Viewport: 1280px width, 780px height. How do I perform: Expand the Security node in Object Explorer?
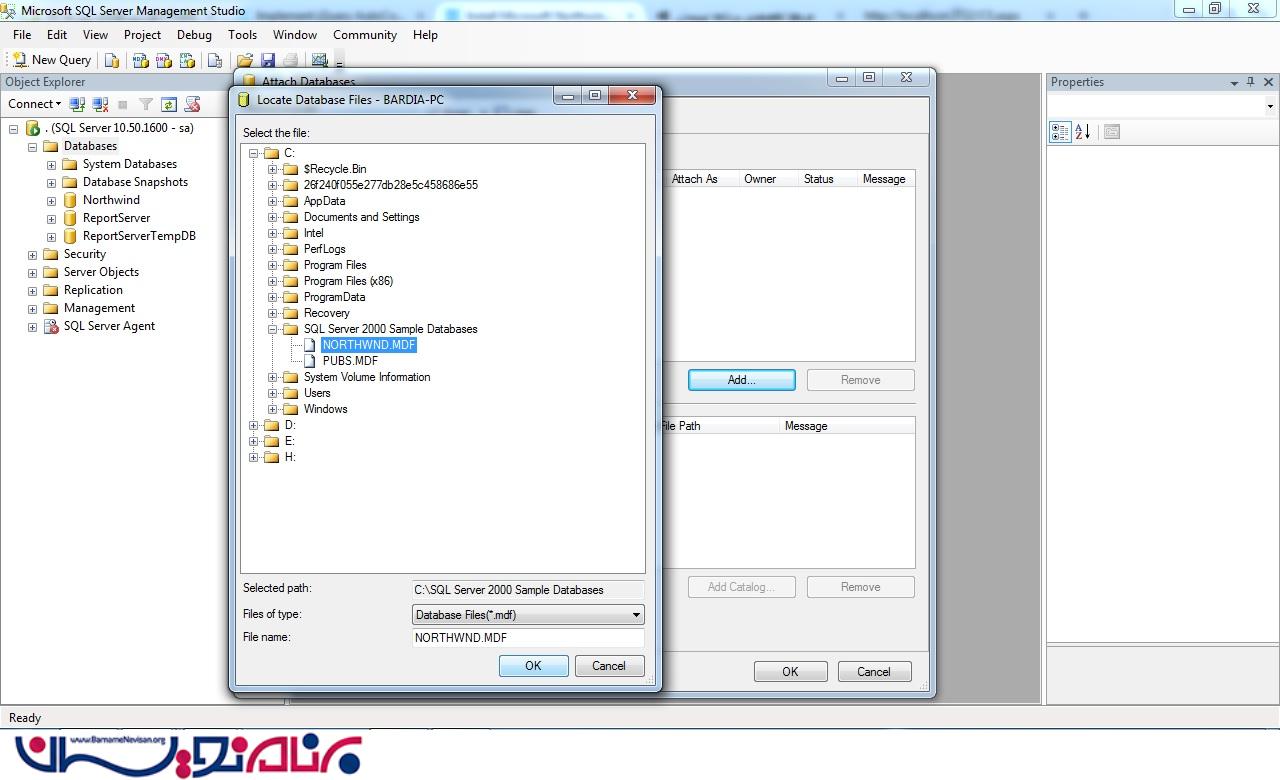(x=32, y=254)
